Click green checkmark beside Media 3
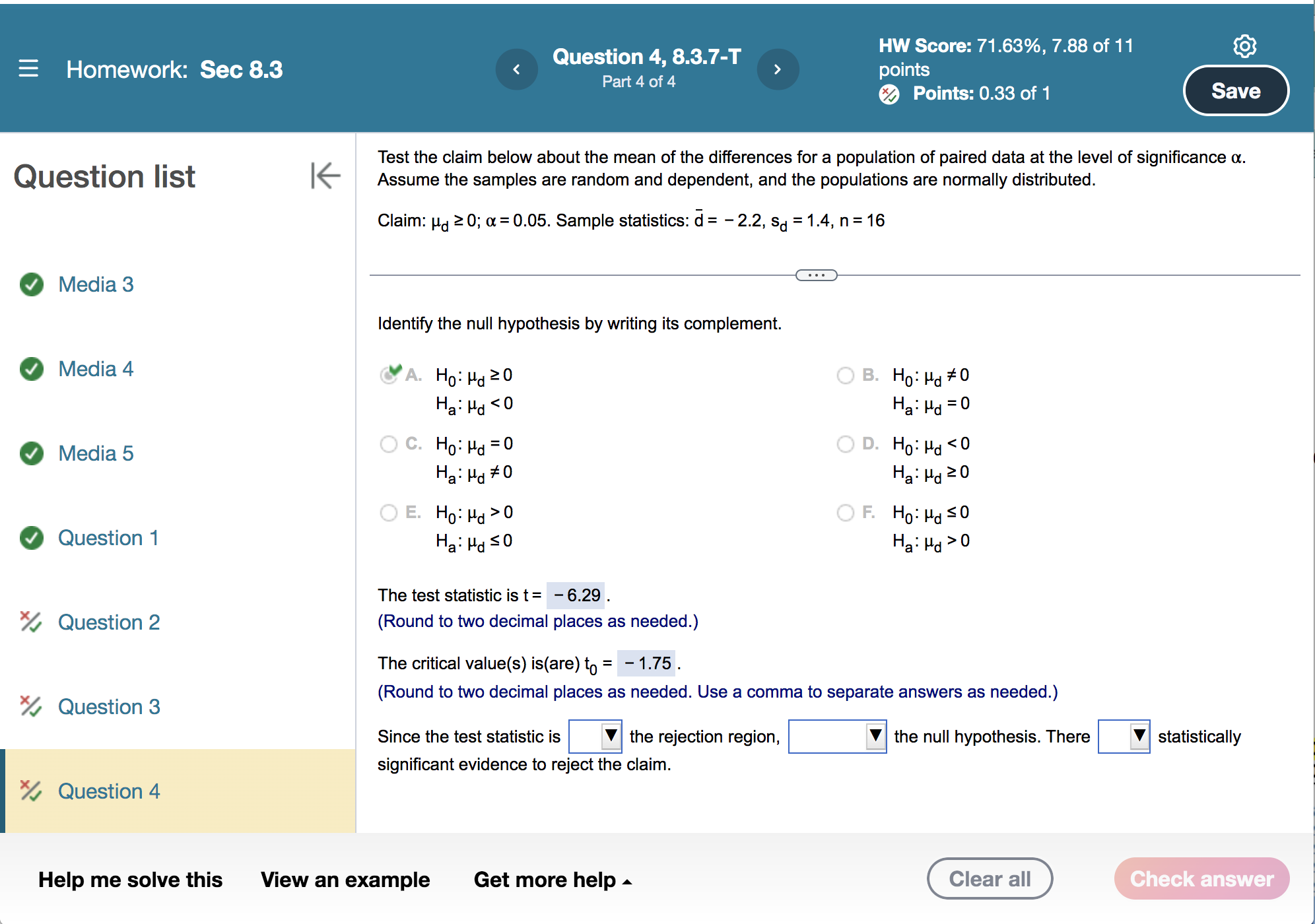1315x924 pixels. (32, 284)
